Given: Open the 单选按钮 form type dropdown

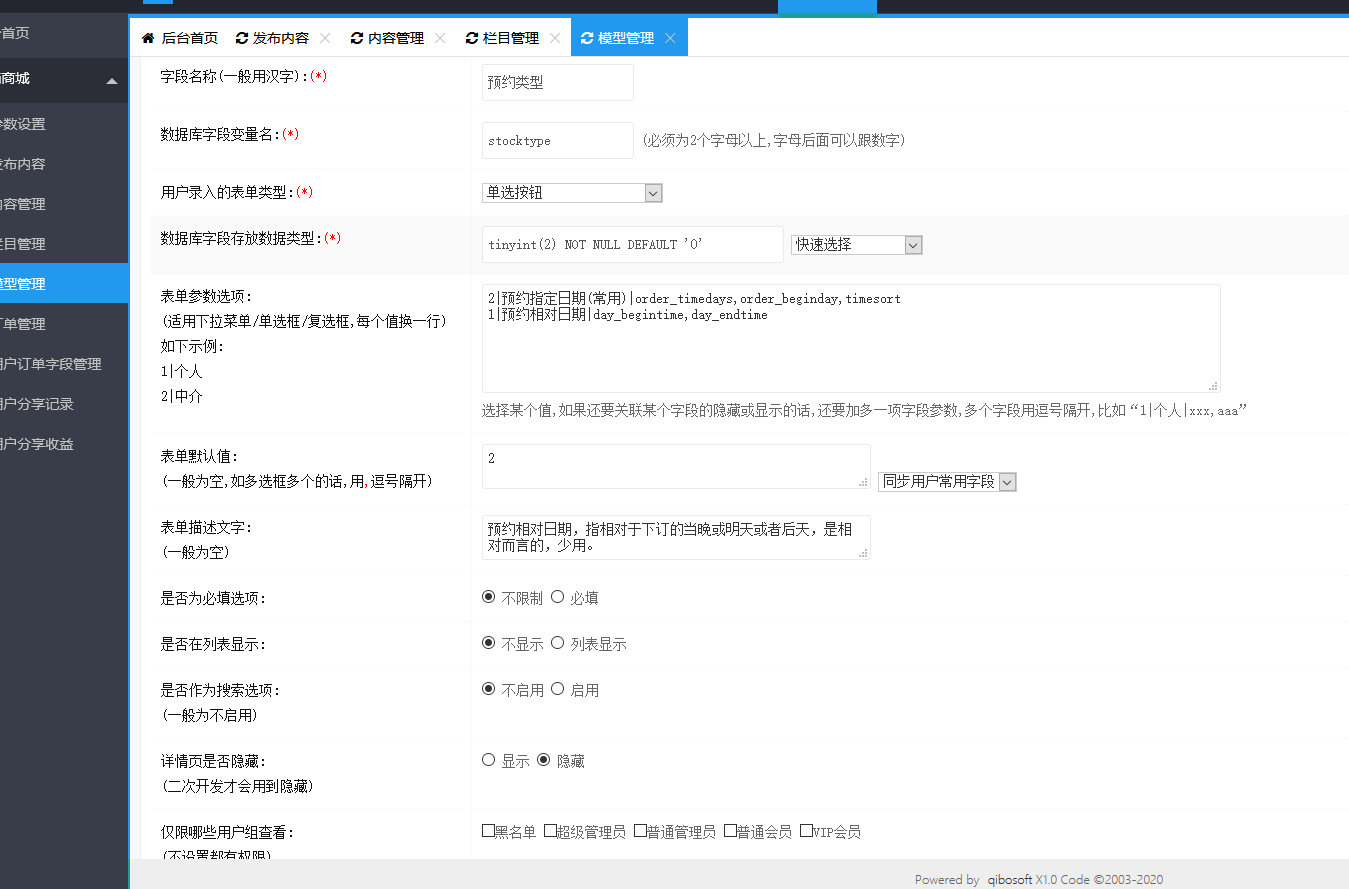Looking at the screenshot, I should tap(572, 193).
